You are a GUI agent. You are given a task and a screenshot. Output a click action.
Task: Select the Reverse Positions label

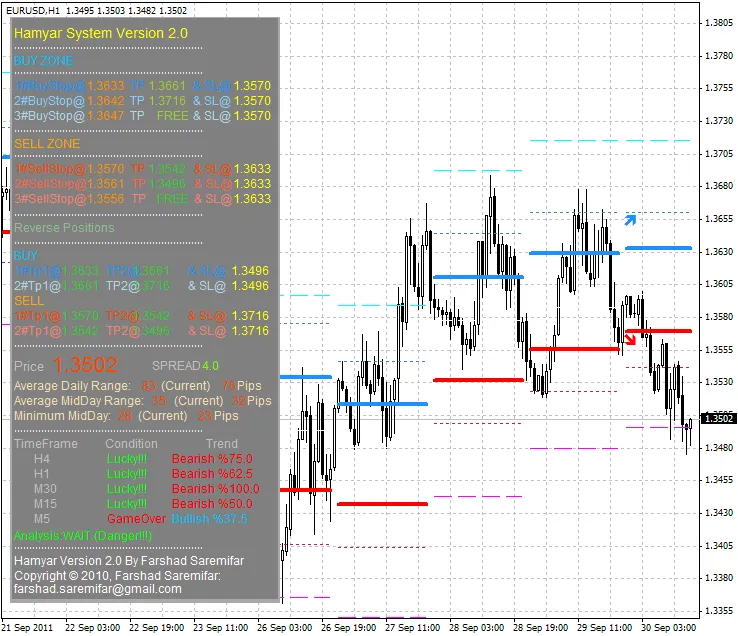[x=64, y=228]
